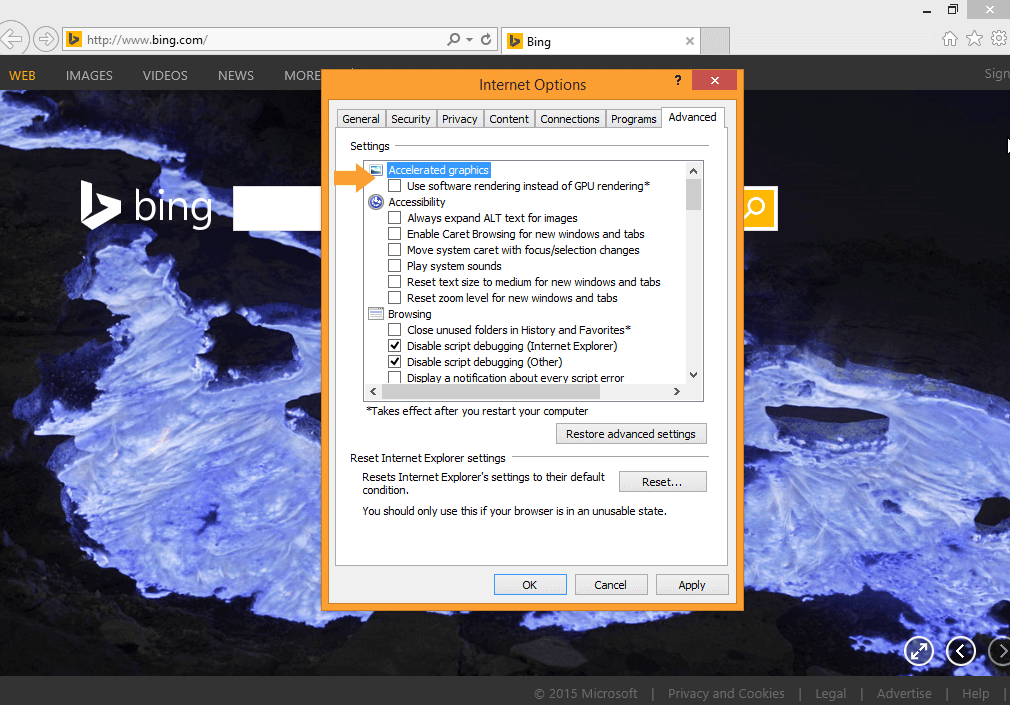Close the Bing tab with its X
The image size is (1010, 705).
[690, 41]
